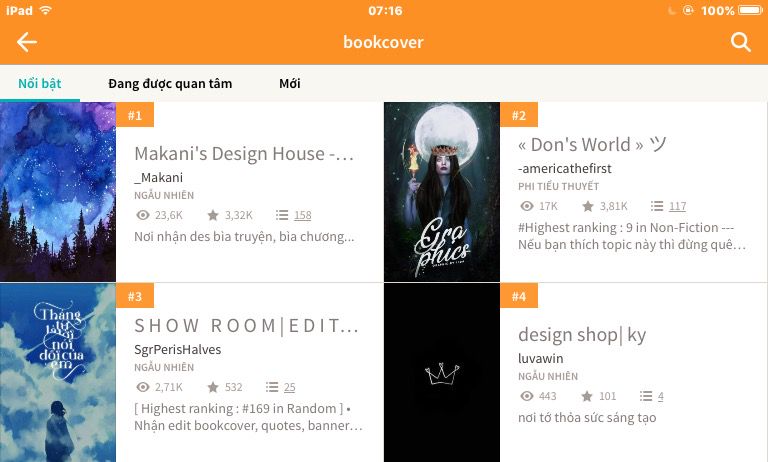Tap the Graphics moon woman cover thumbnail
Screen dimensions: 768x462
pyautogui.click(x=442, y=192)
